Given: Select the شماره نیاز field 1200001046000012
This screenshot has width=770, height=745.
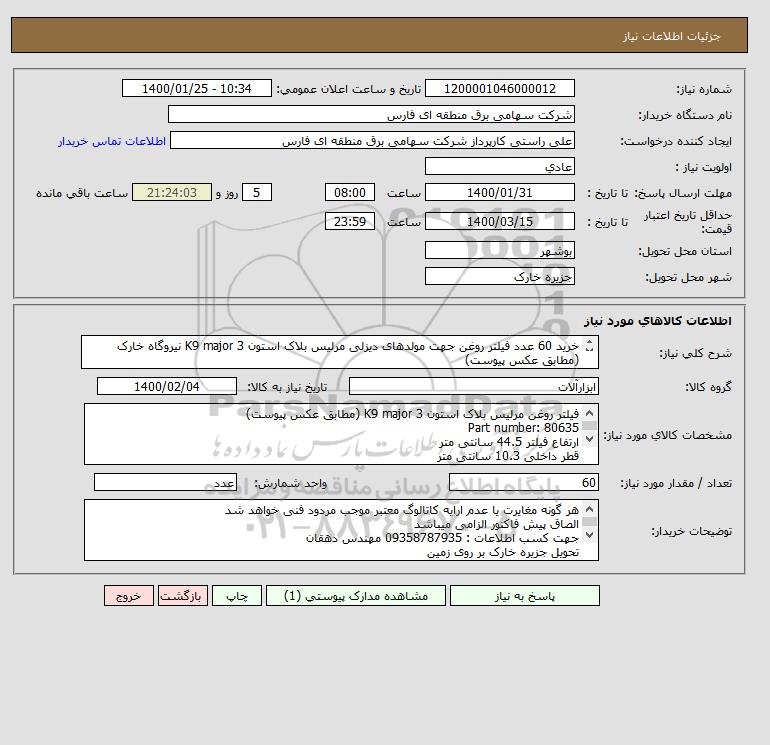Looking at the screenshot, I should click(x=499, y=88).
